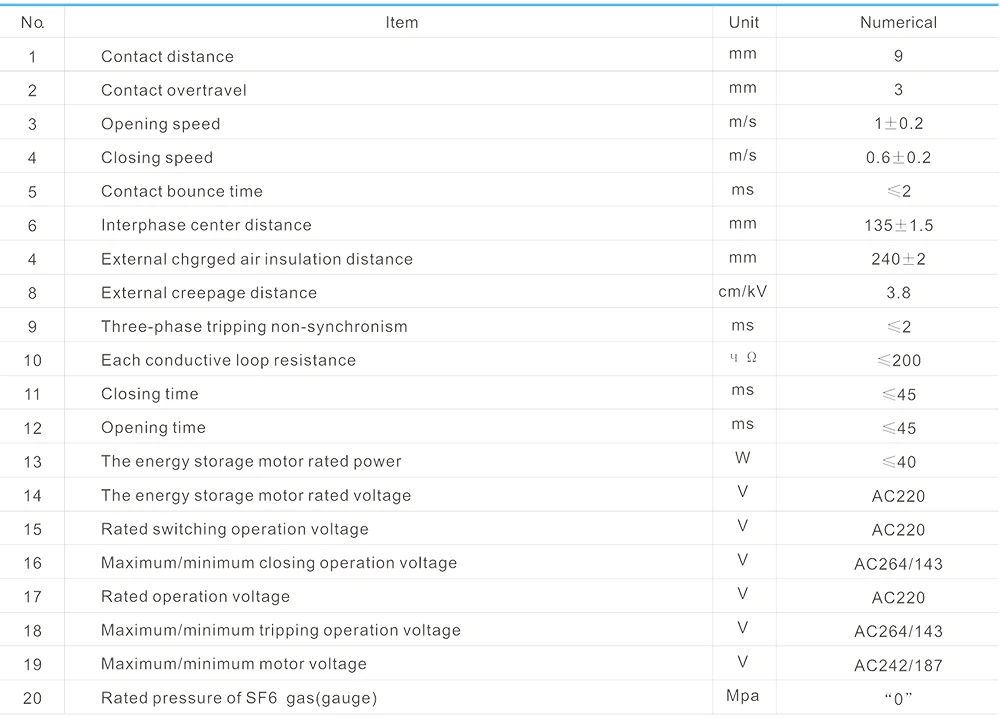Select the "Mpa" unit cell
Viewport: 1000px width, 719px height.
742,696
